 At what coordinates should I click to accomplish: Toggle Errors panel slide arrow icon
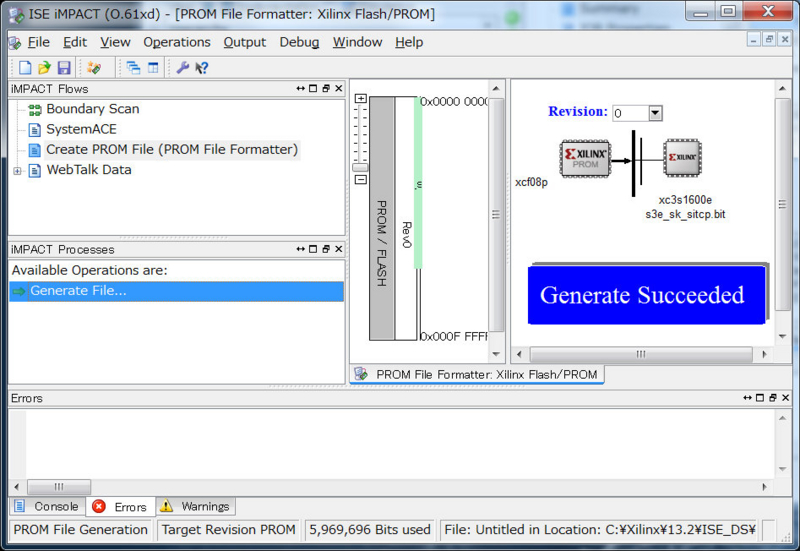747,397
